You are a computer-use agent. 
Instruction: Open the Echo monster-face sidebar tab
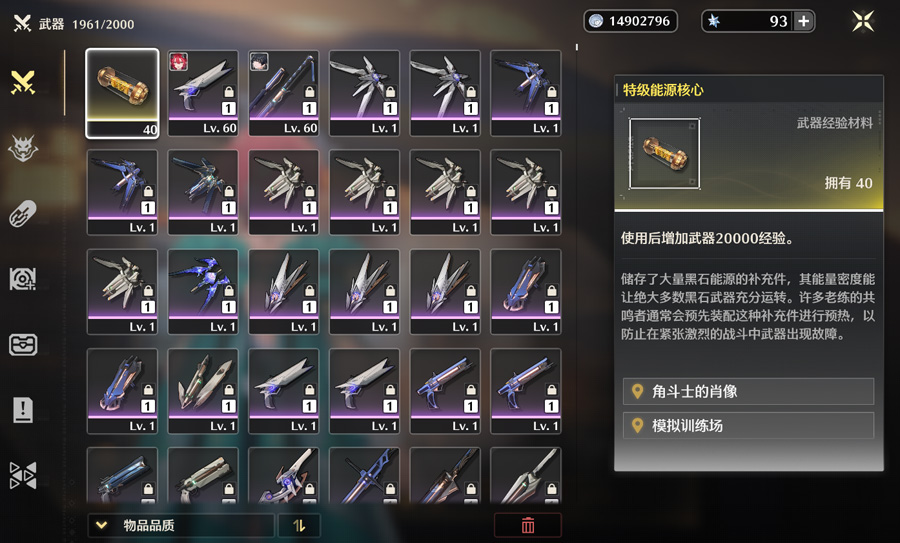(22, 149)
